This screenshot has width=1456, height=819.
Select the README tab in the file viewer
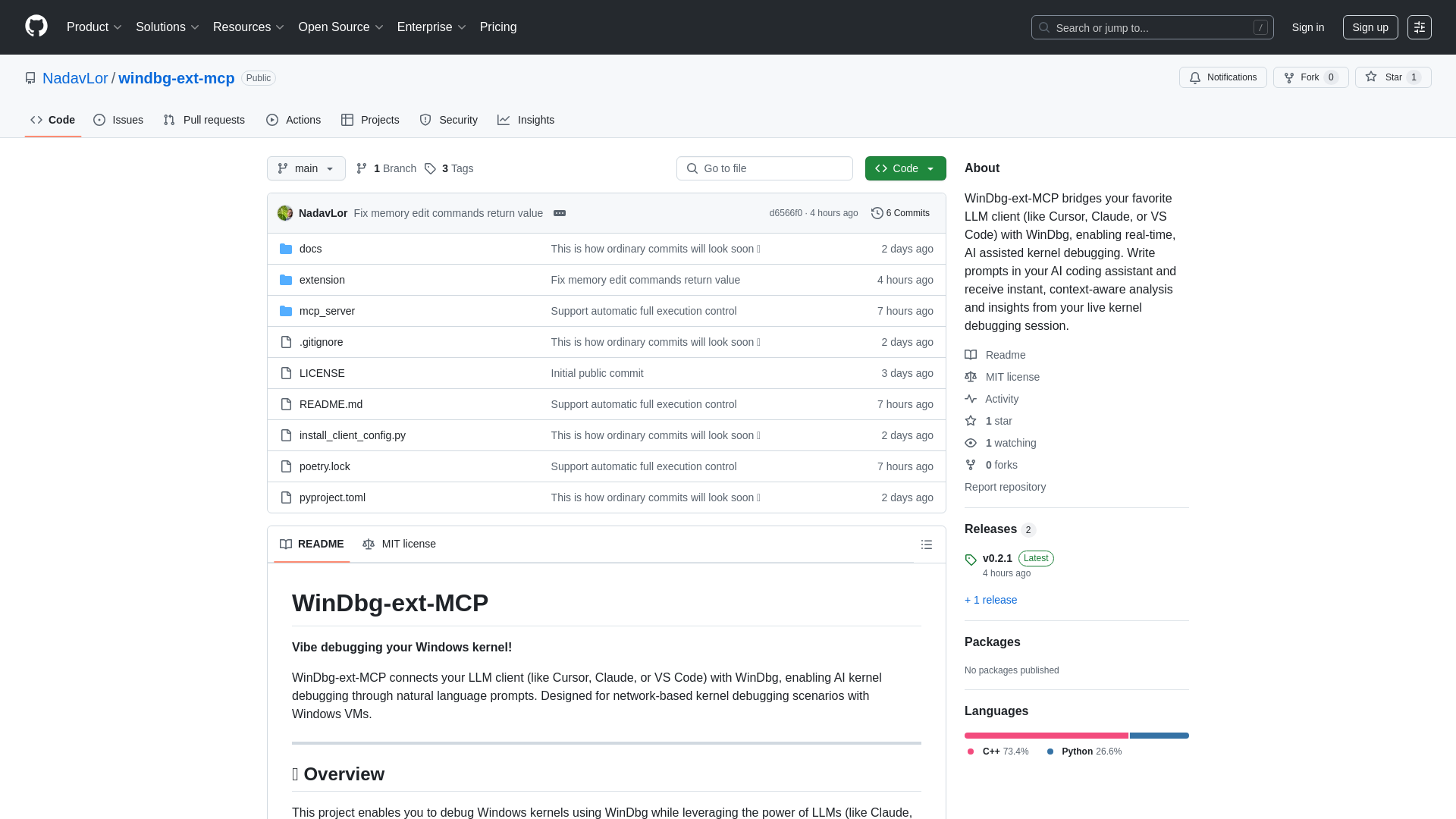[312, 544]
